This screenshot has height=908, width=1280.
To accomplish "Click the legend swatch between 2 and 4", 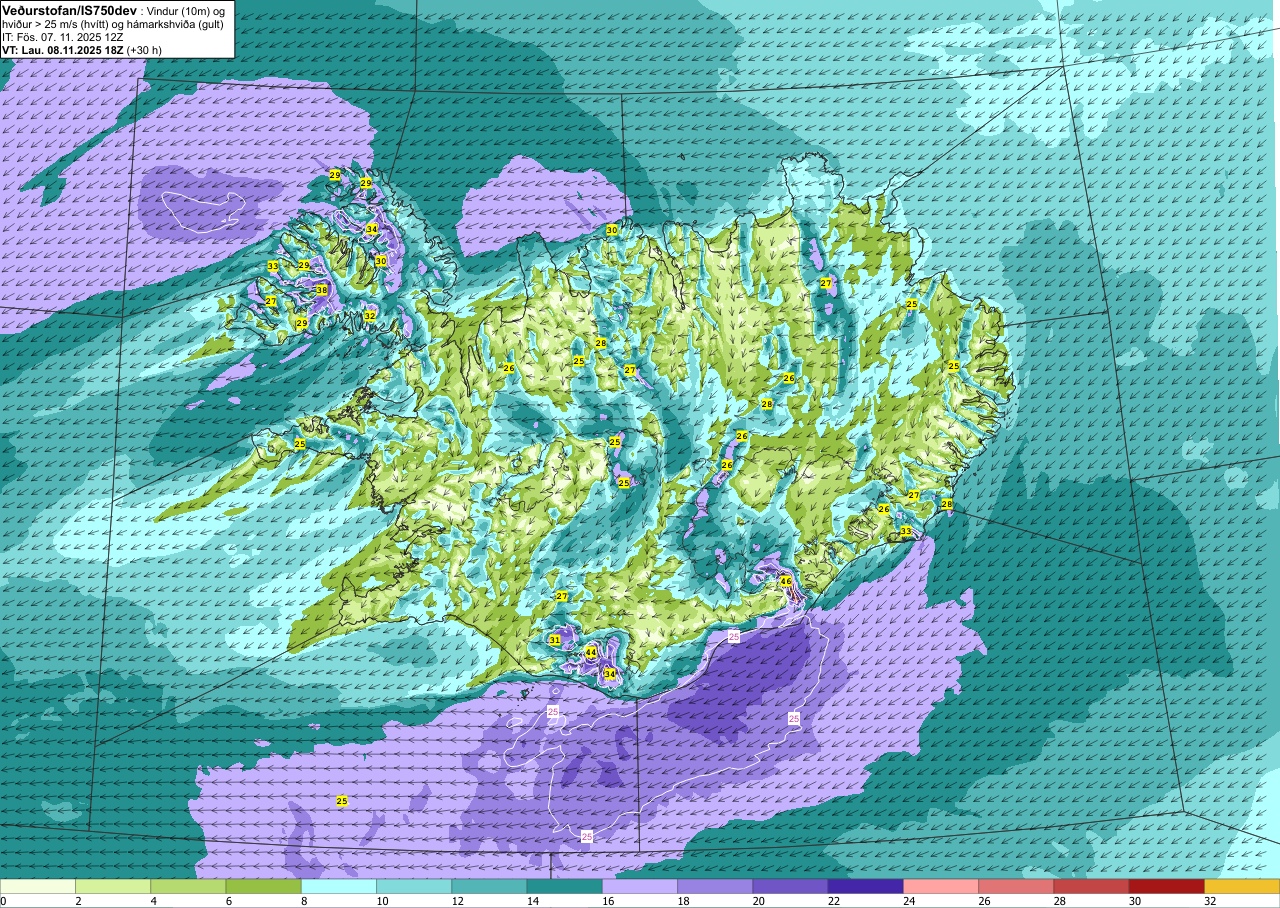I will (x=113, y=886).
